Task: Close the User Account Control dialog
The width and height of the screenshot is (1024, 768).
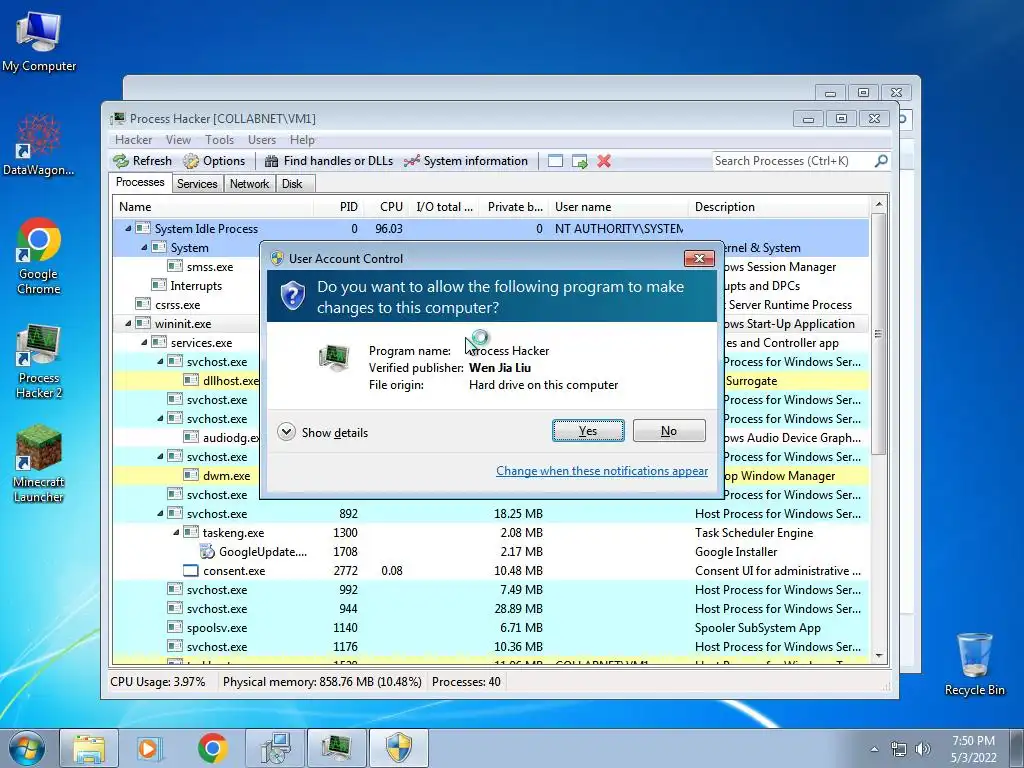Action: coord(699,259)
